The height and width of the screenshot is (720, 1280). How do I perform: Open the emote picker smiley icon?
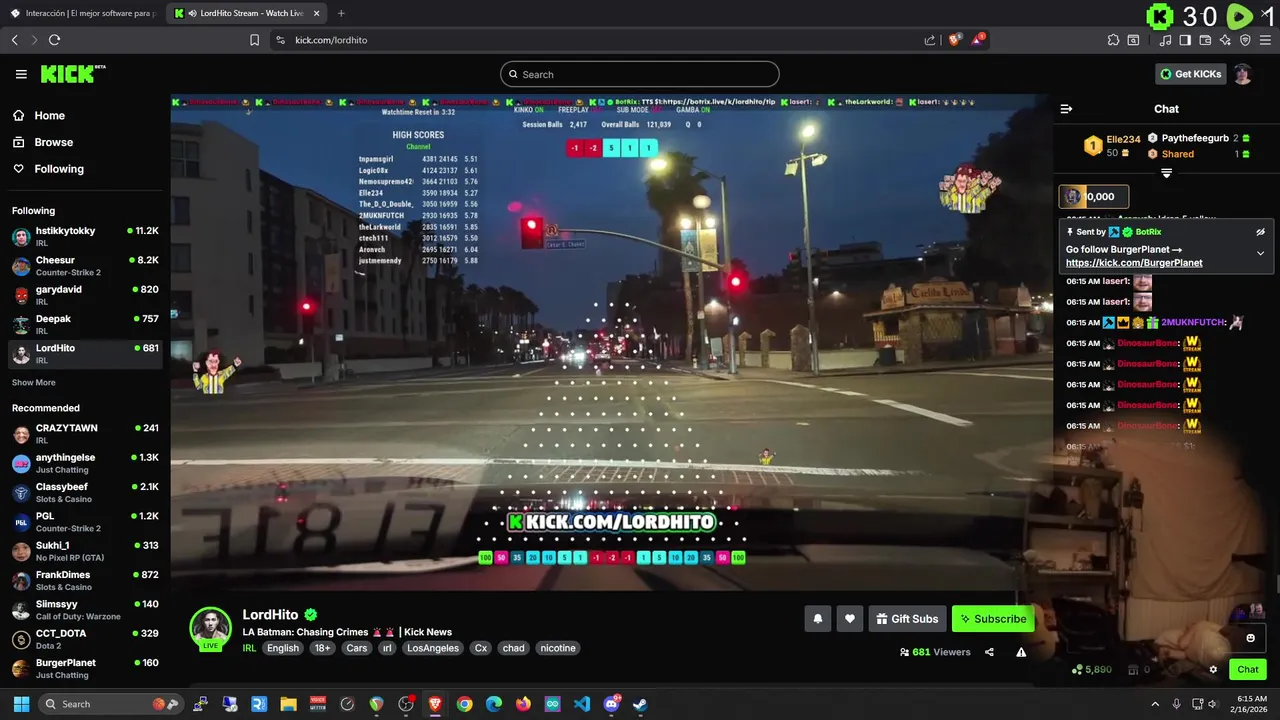[1250, 638]
